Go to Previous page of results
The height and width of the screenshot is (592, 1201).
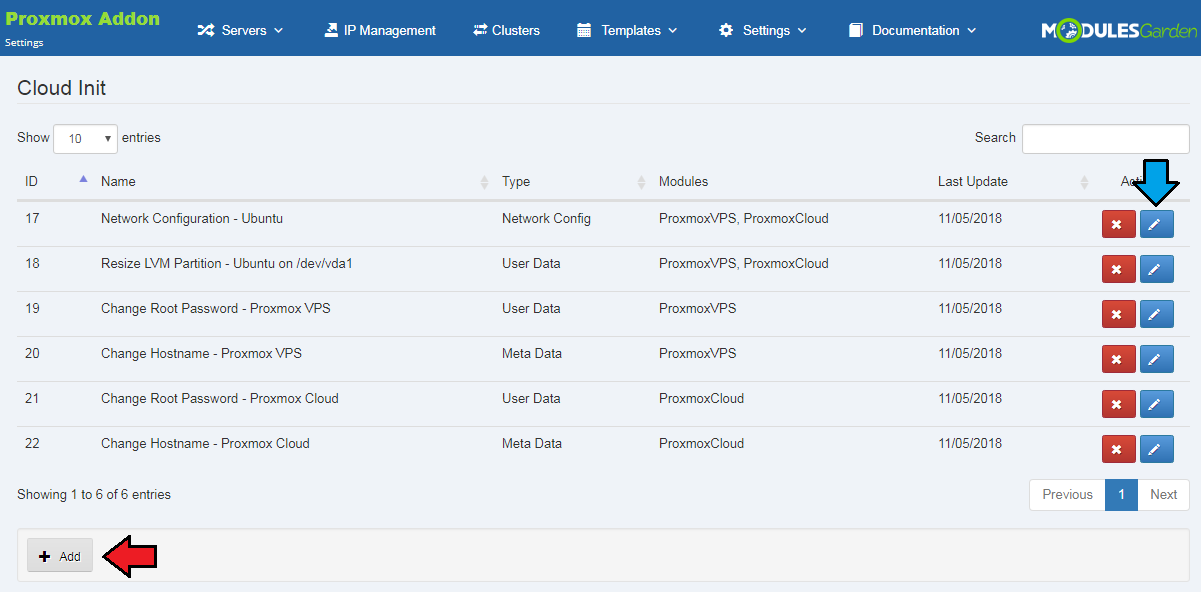click(1067, 494)
